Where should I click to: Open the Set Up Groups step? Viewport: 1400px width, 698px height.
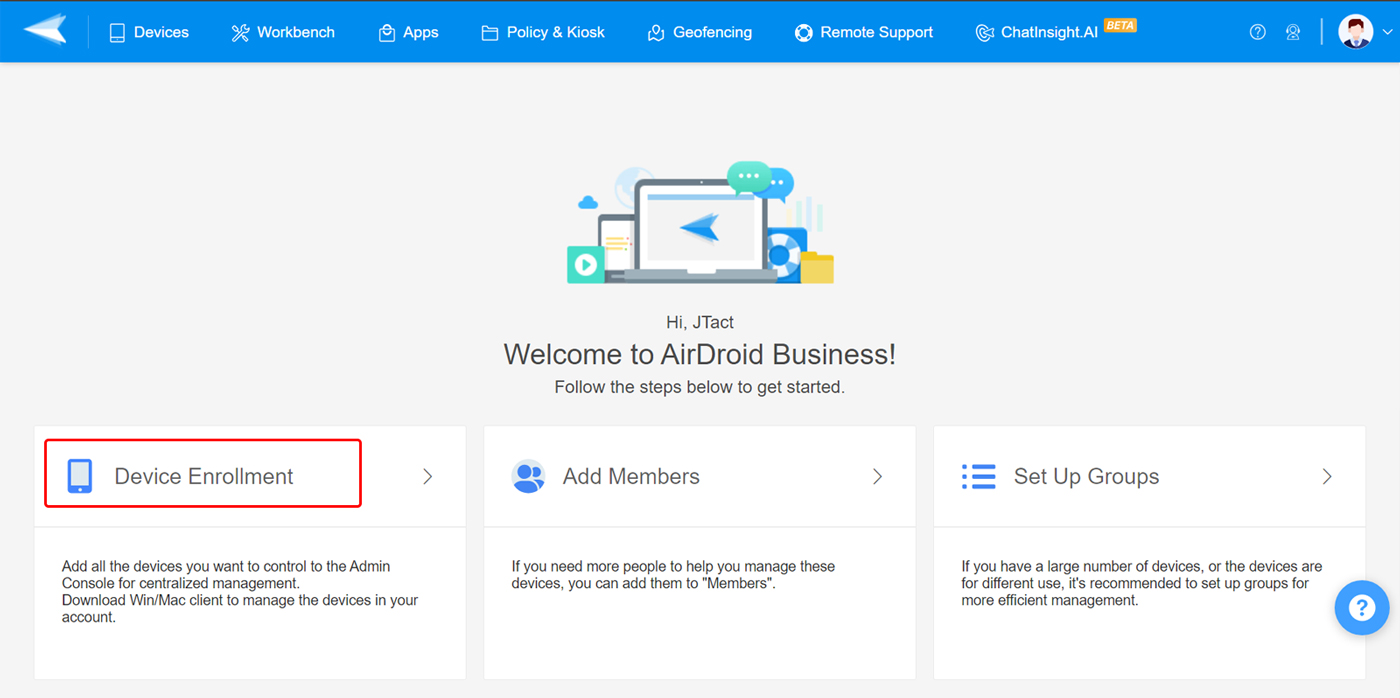1150,477
